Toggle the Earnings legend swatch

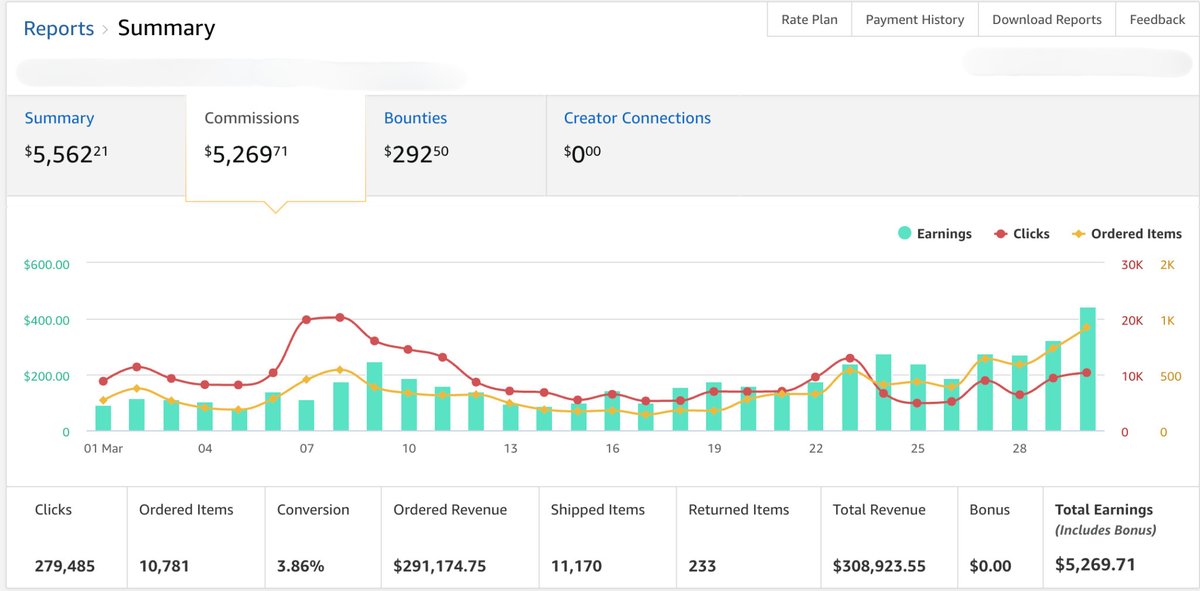click(904, 233)
